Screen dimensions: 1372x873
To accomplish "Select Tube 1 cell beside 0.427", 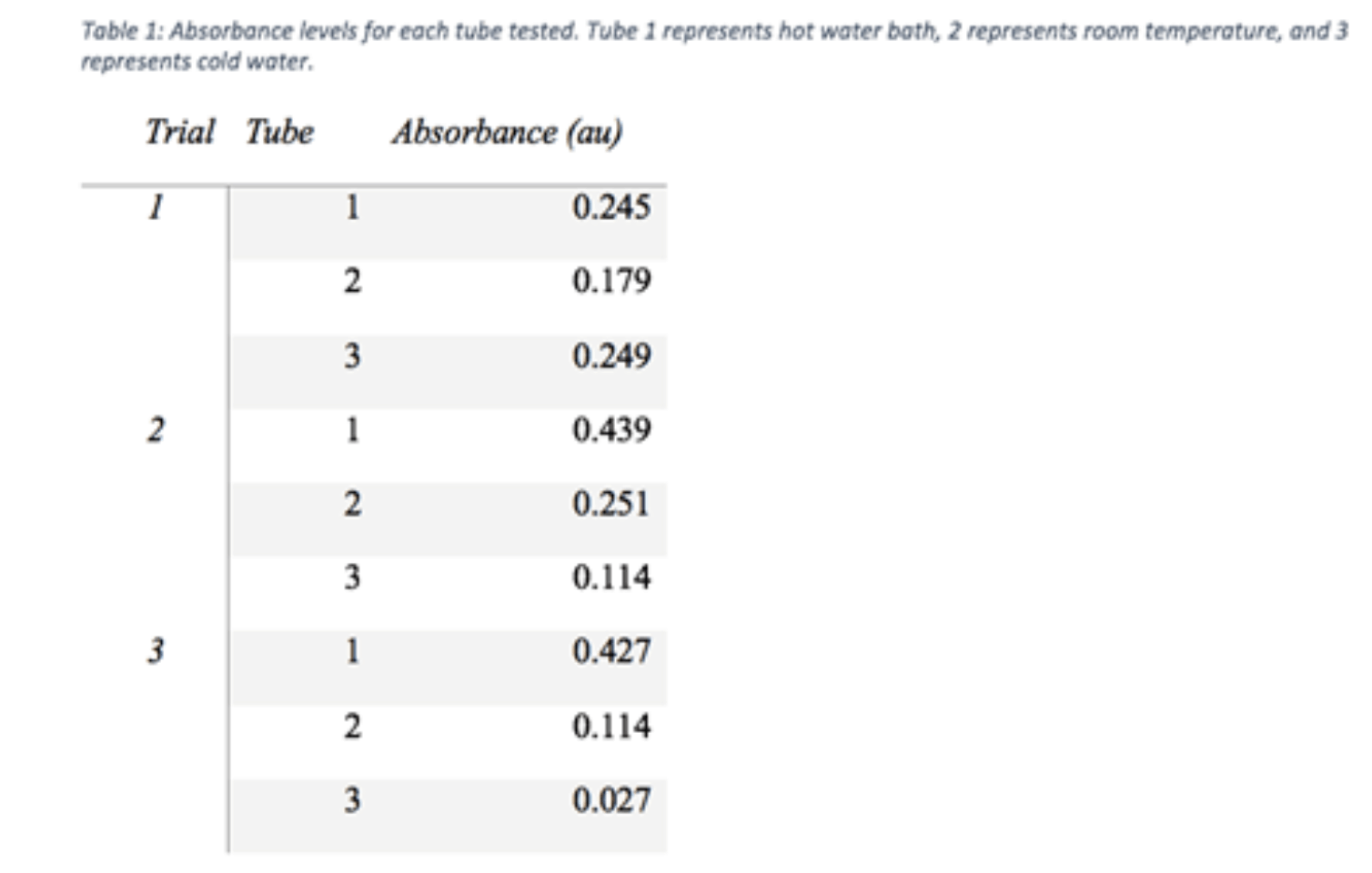I will [x=352, y=652].
